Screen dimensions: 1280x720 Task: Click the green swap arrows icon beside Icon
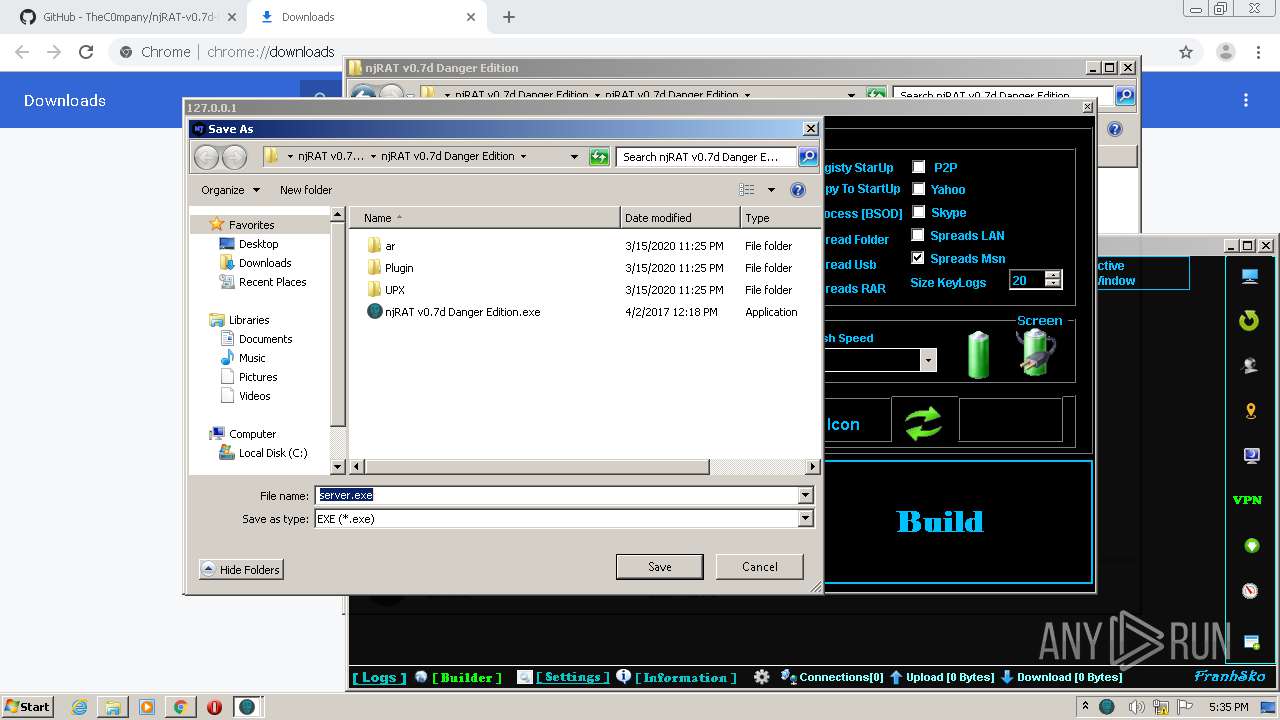pyautogui.click(x=924, y=422)
